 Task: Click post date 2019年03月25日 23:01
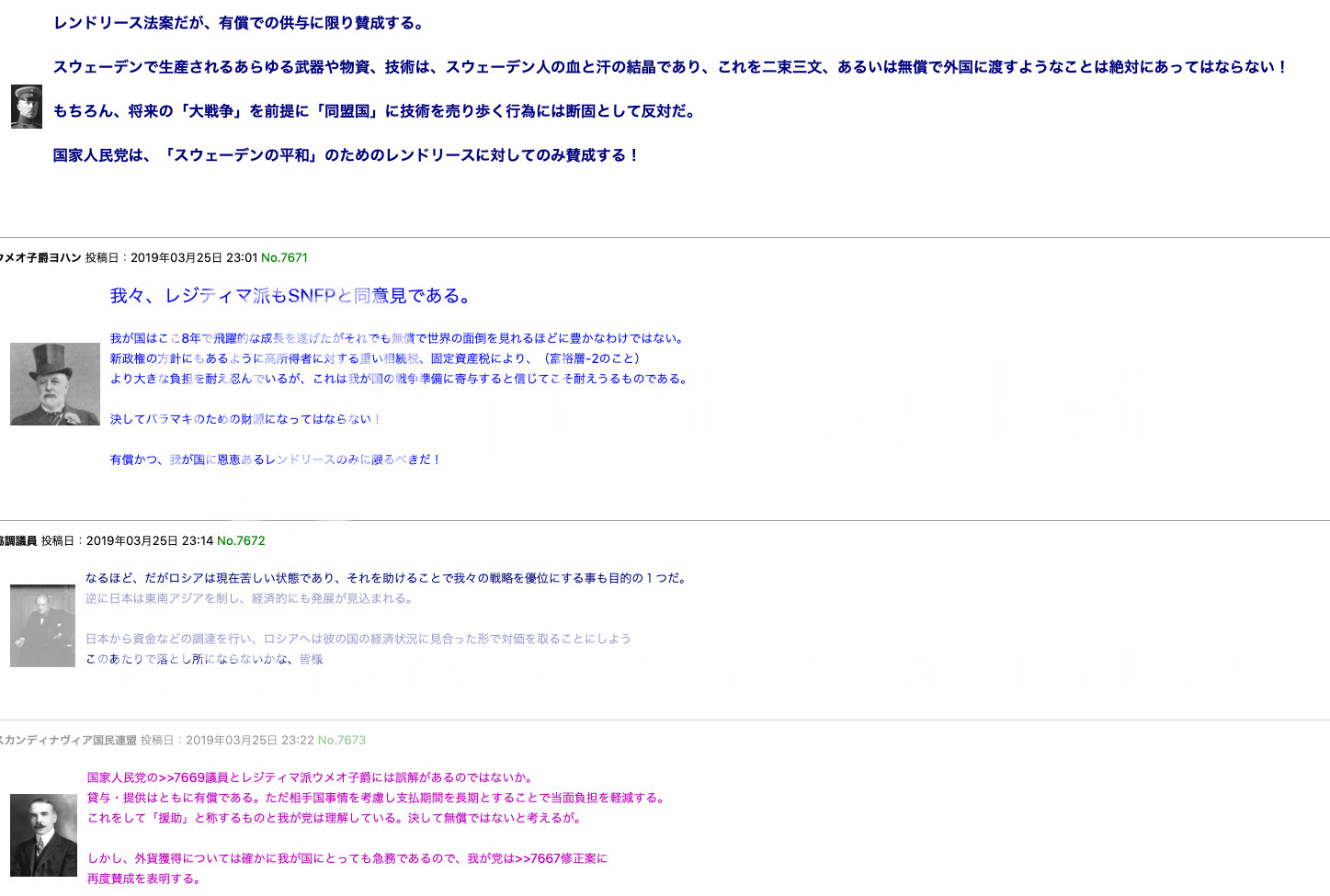(x=194, y=258)
